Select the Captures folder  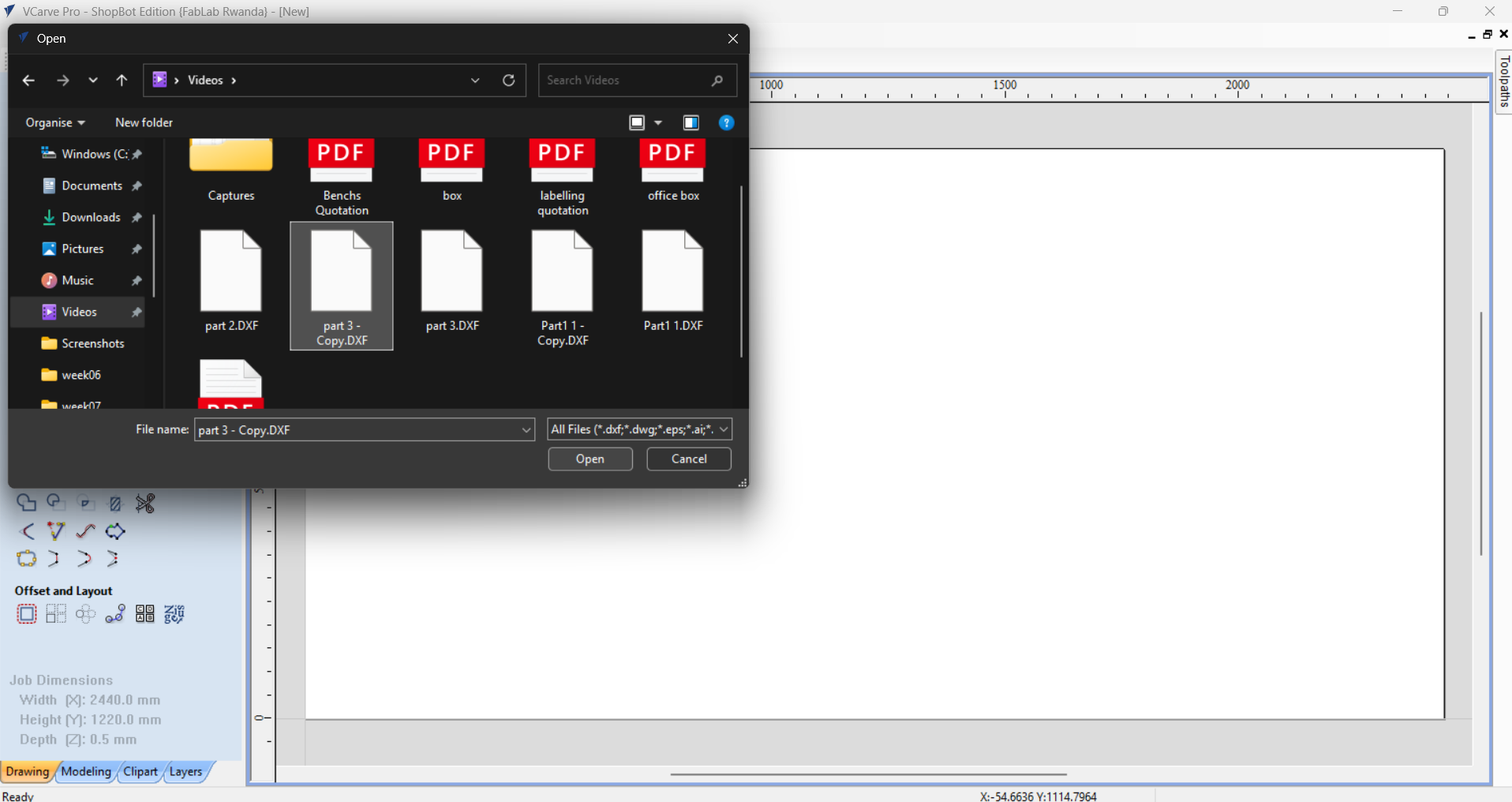pos(231,171)
